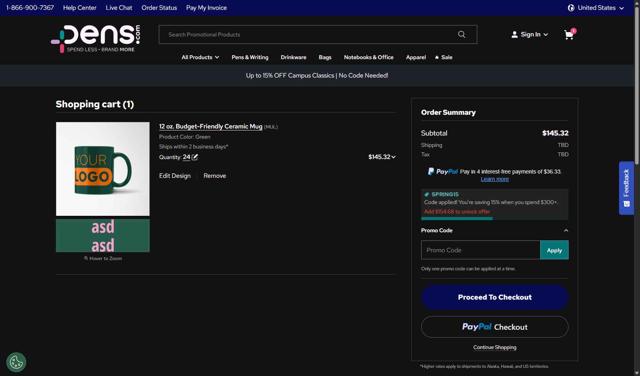Open the United States country dropdown

tap(596, 8)
